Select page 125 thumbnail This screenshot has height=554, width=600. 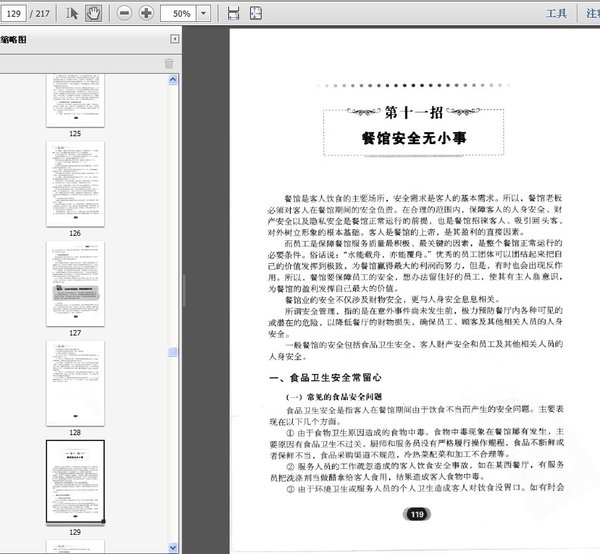pos(75,101)
